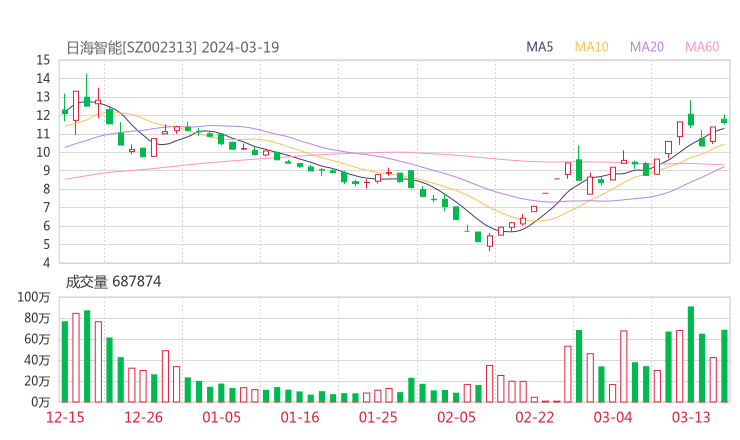Click the 成交量 687874 volume label
740x440 pixels.
[x=113, y=282]
